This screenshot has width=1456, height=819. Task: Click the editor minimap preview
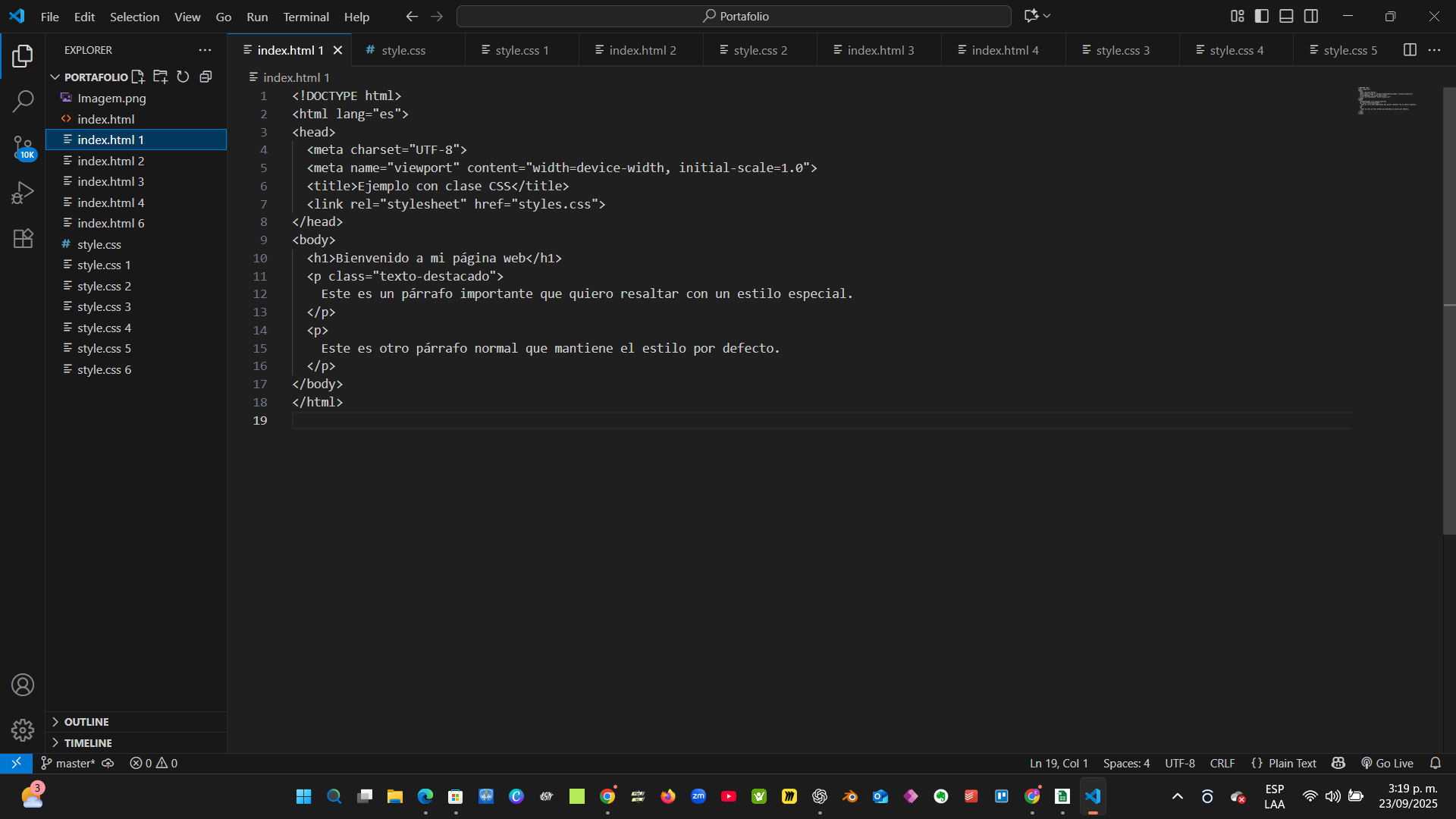point(1386,100)
